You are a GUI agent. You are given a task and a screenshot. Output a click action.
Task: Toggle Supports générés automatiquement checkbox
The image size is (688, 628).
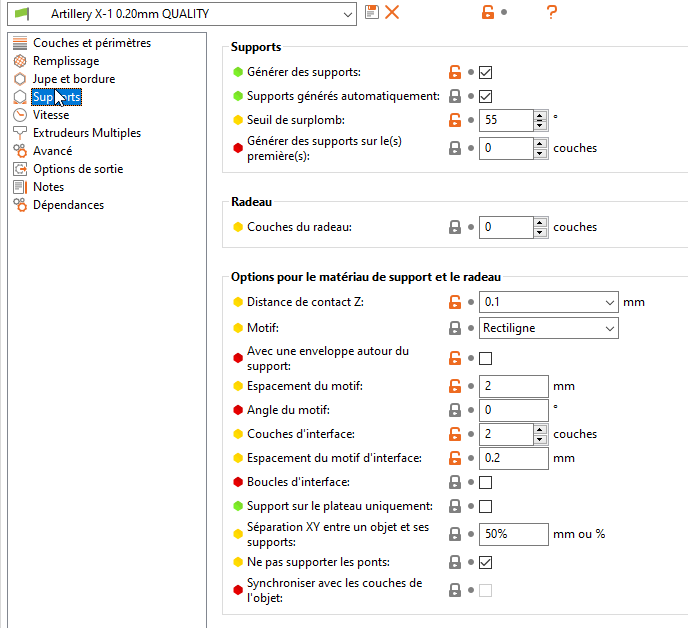coord(485,96)
